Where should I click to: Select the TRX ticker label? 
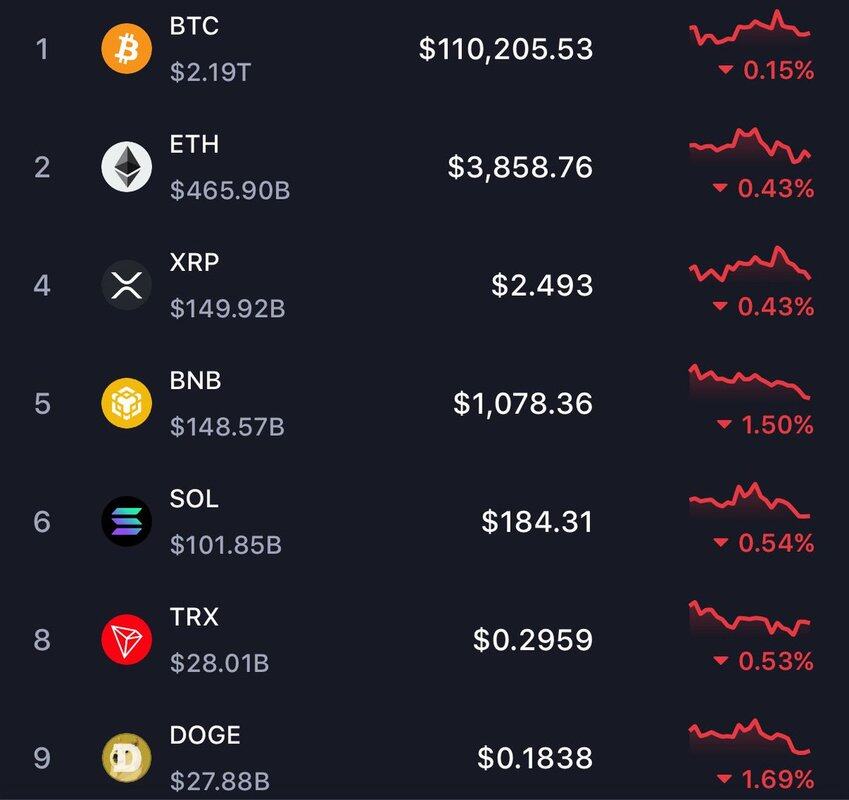point(194,617)
